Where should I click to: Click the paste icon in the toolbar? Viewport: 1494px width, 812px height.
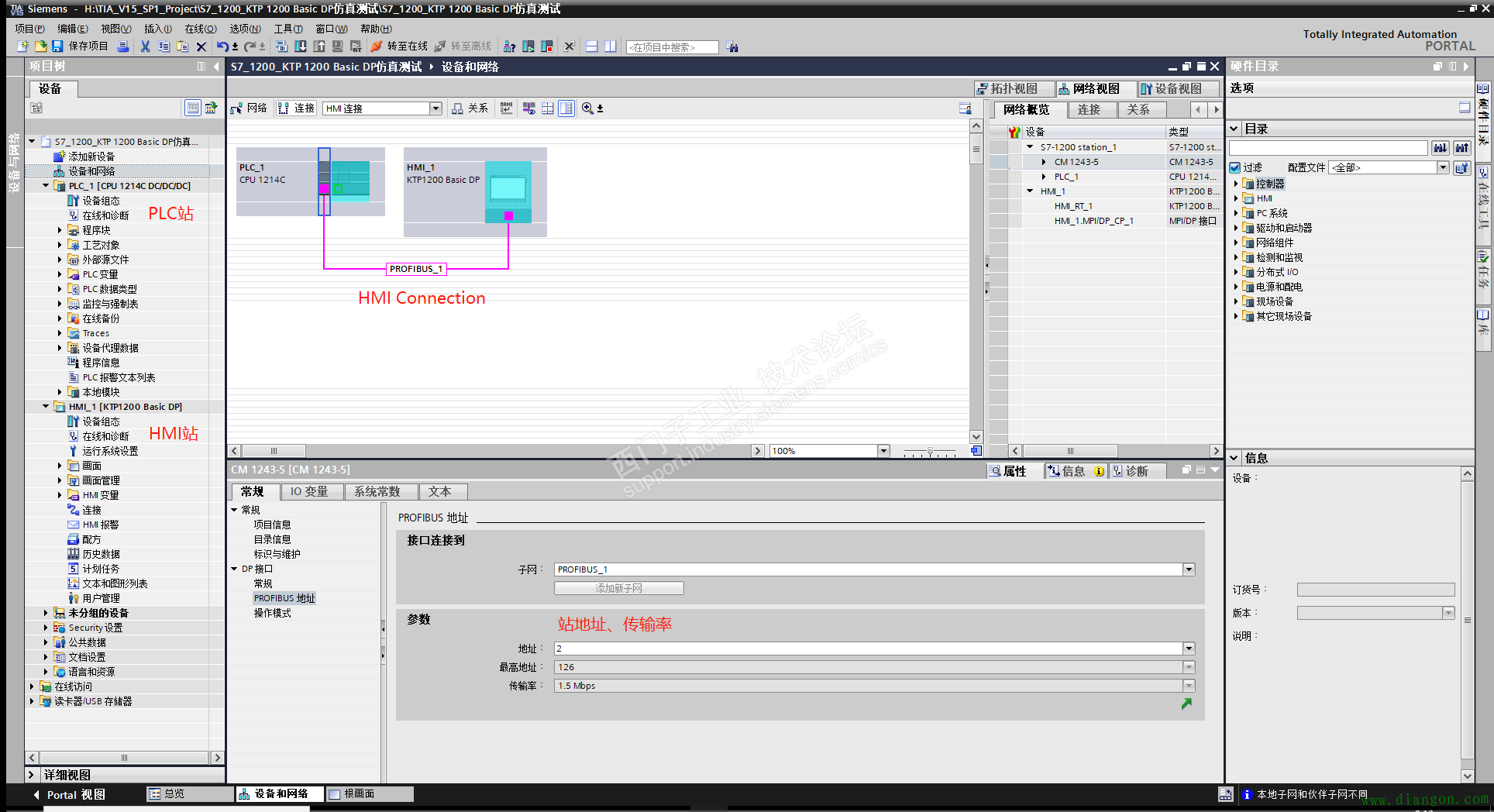pos(182,46)
